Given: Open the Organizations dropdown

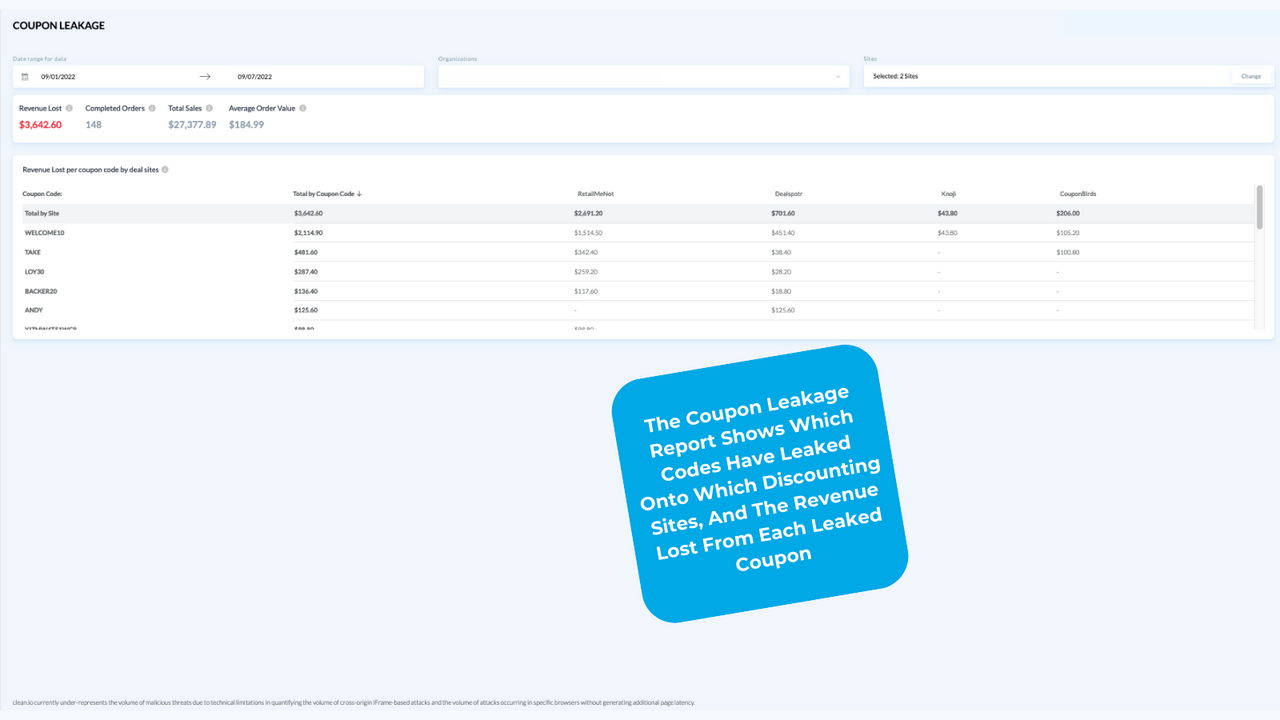Looking at the screenshot, I should click(643, 76).
